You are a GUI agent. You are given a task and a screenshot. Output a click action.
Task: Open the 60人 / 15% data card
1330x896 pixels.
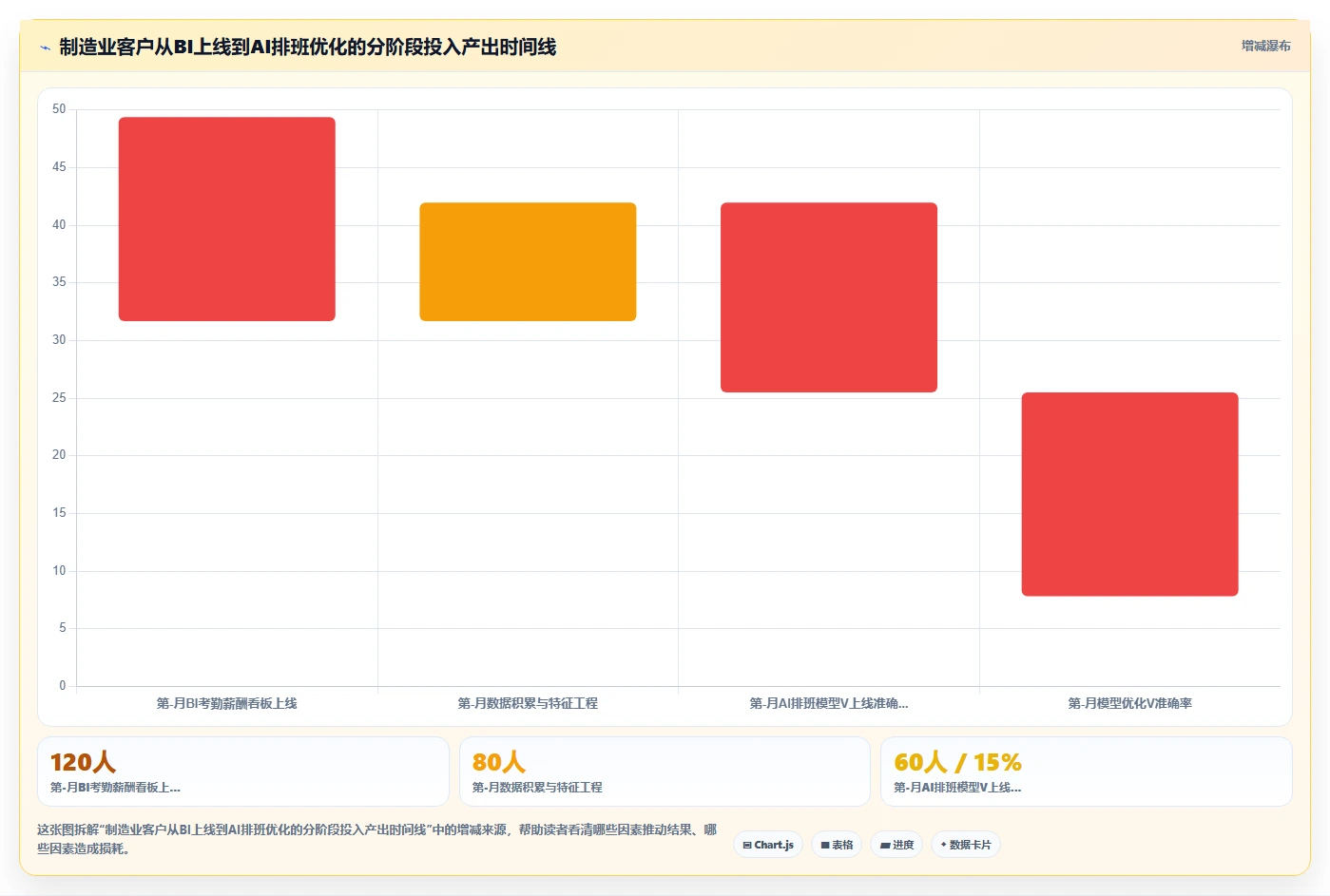click(x=1086, y=772)
